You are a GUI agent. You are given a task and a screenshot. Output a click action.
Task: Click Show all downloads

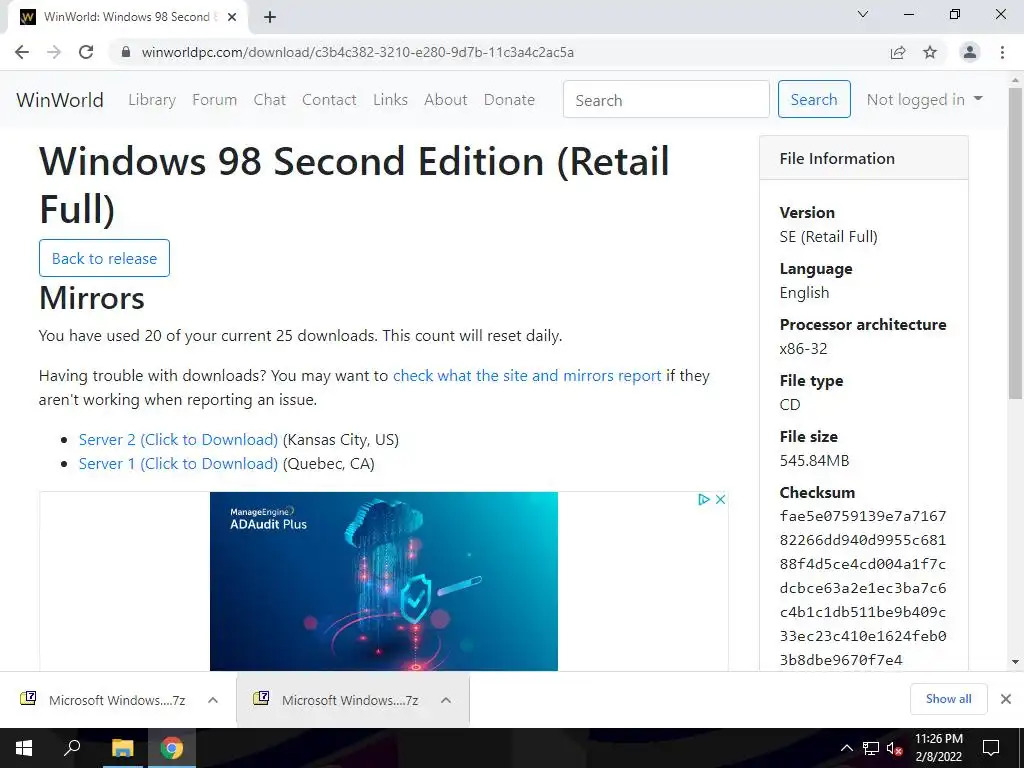point(948,699)
